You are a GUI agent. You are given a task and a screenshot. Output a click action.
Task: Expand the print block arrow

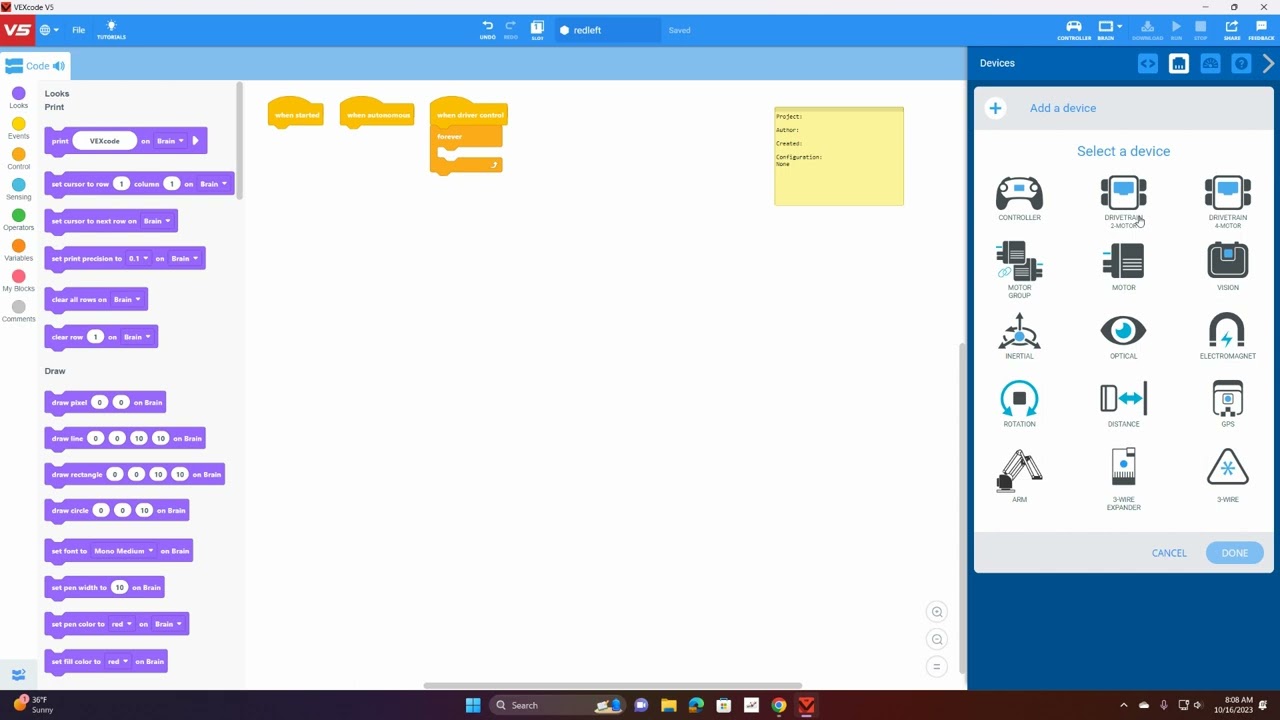point(195,141)
